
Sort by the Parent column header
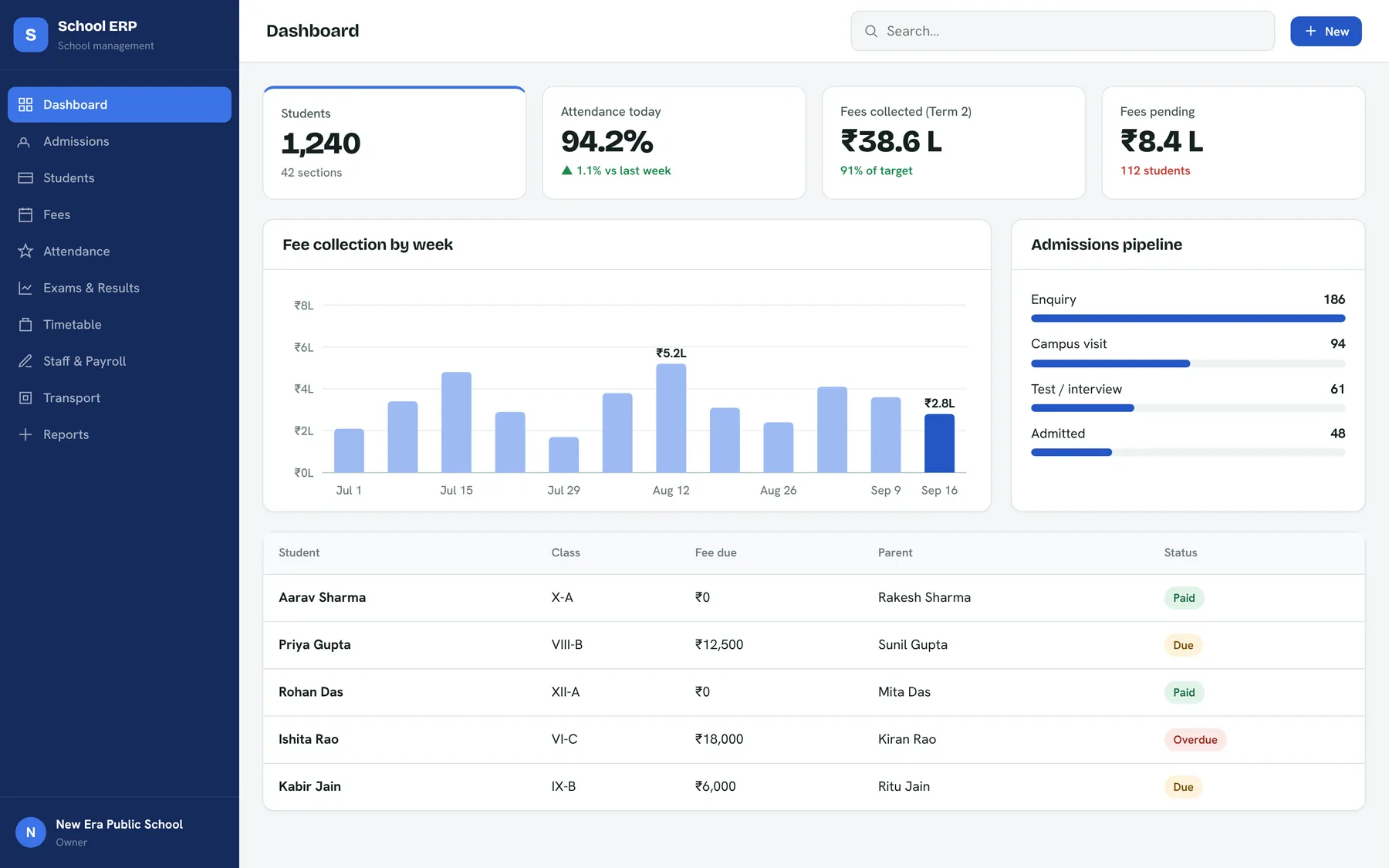pyautogui.click(x=895, y=552)
